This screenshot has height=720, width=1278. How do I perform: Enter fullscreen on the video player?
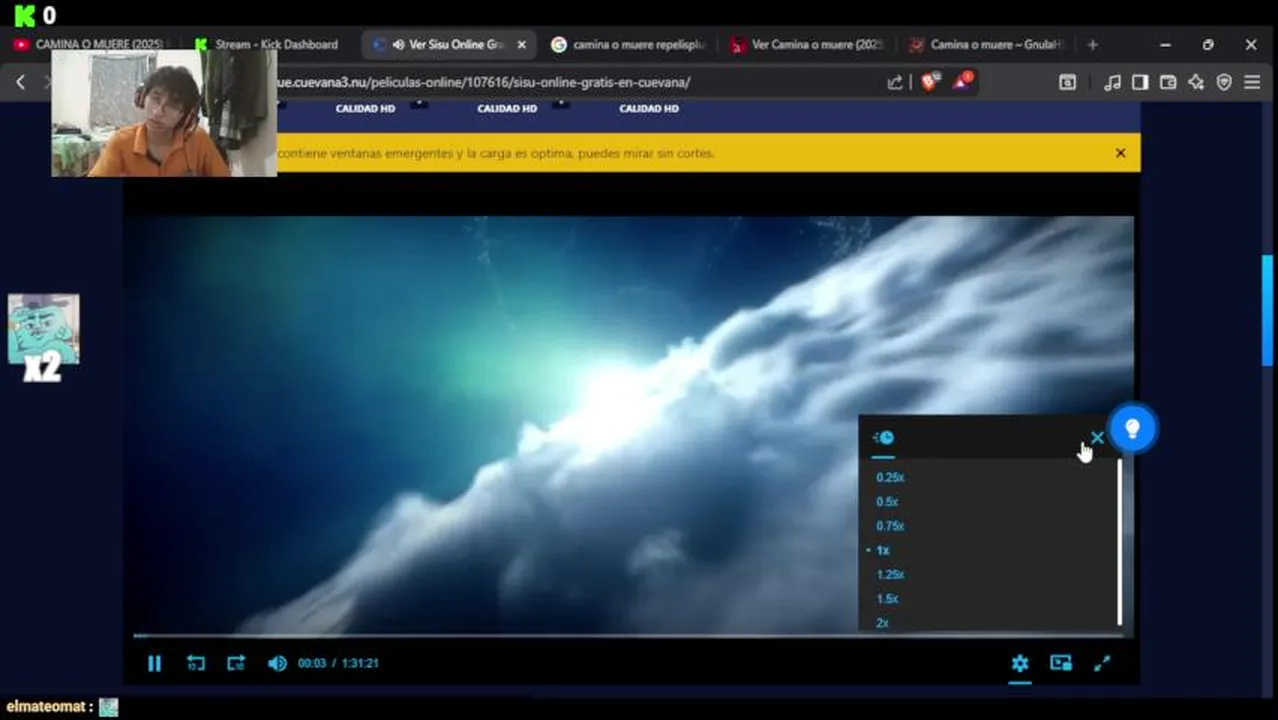(x=1102, y=663)
